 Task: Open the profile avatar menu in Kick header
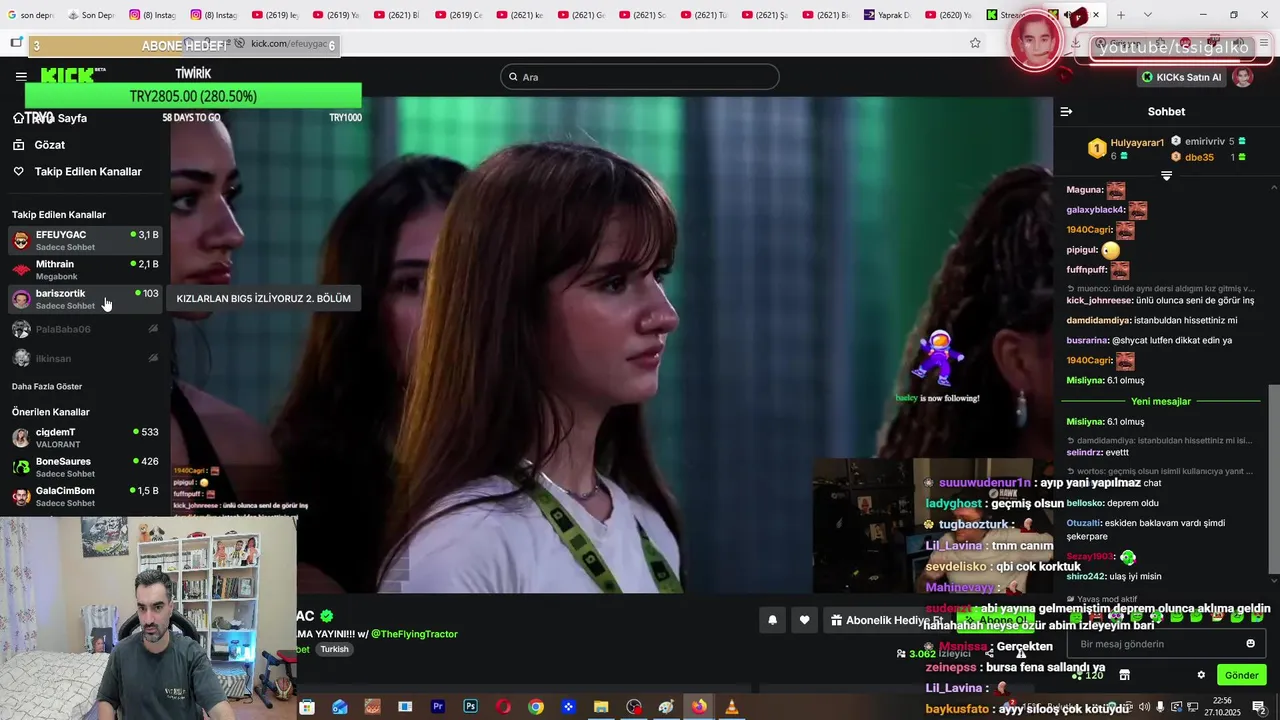(1243, 77)
